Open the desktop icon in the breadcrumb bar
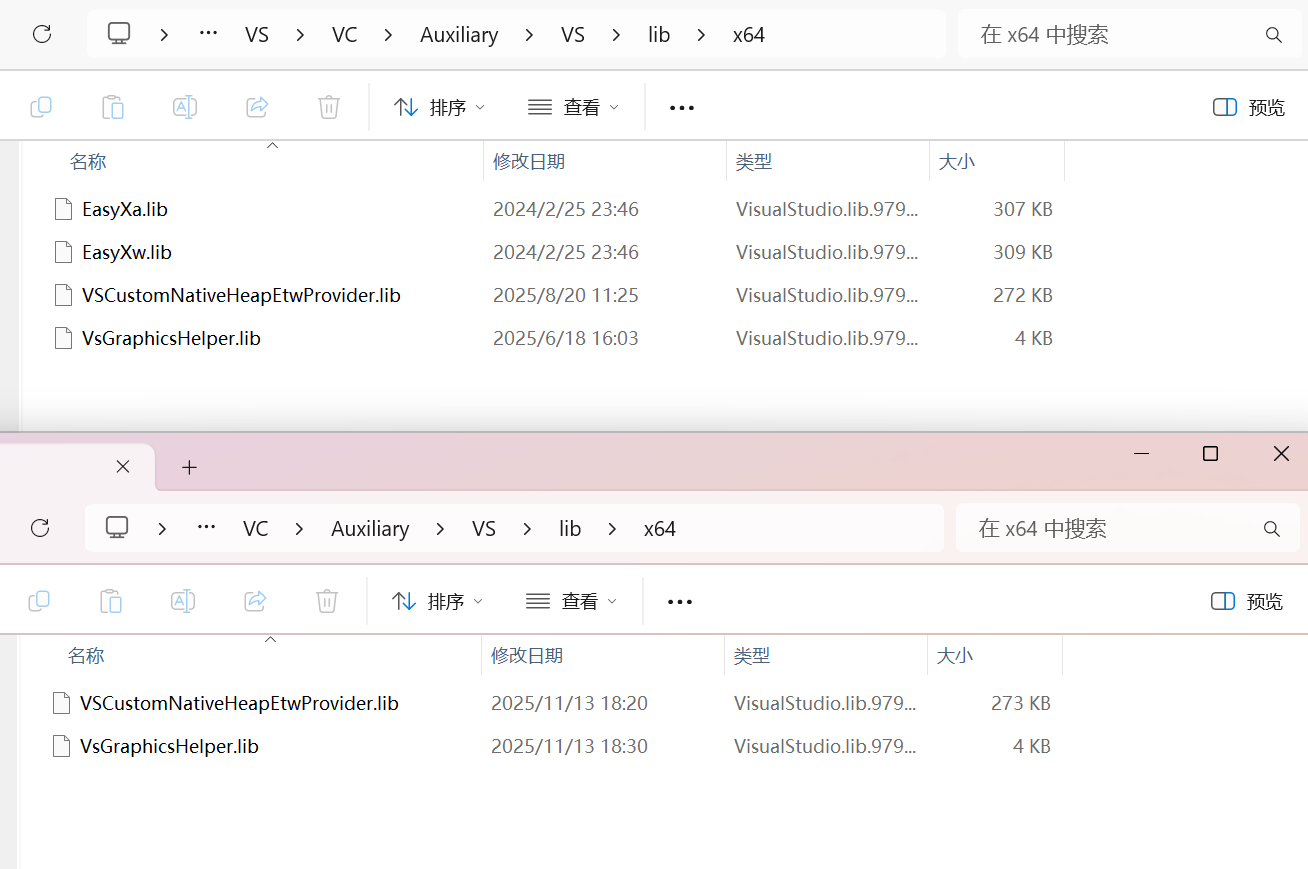The width and height of the screenshot is (1308, 869). [x=118, y=34]
